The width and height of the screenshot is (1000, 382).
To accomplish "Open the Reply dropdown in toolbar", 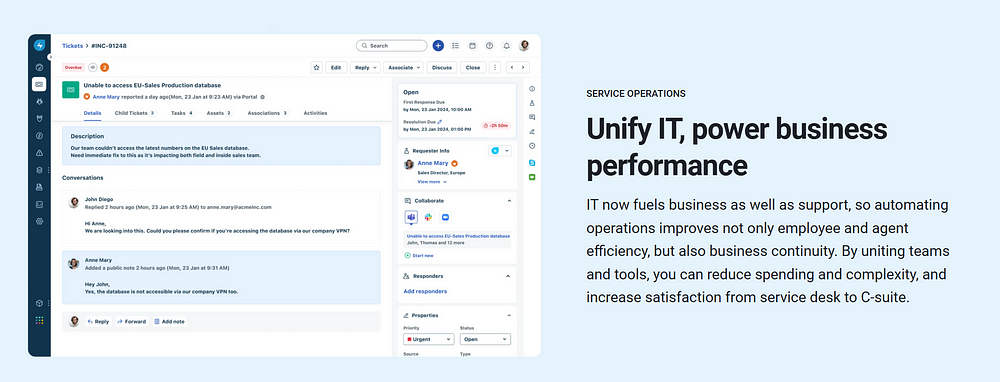I will 365,67.
